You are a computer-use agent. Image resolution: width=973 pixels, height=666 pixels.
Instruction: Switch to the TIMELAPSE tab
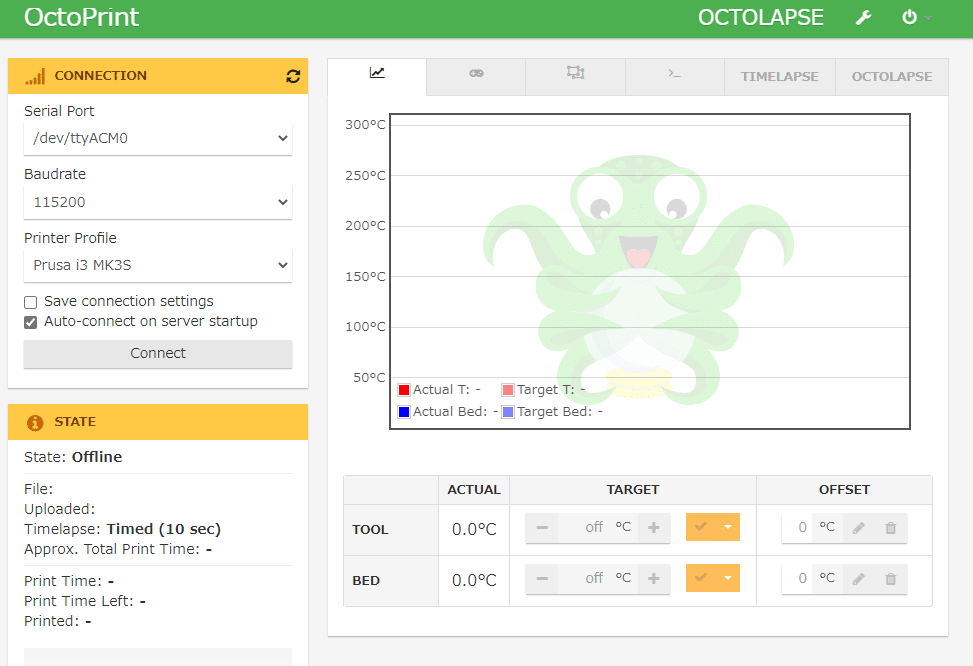click(779, 75)
